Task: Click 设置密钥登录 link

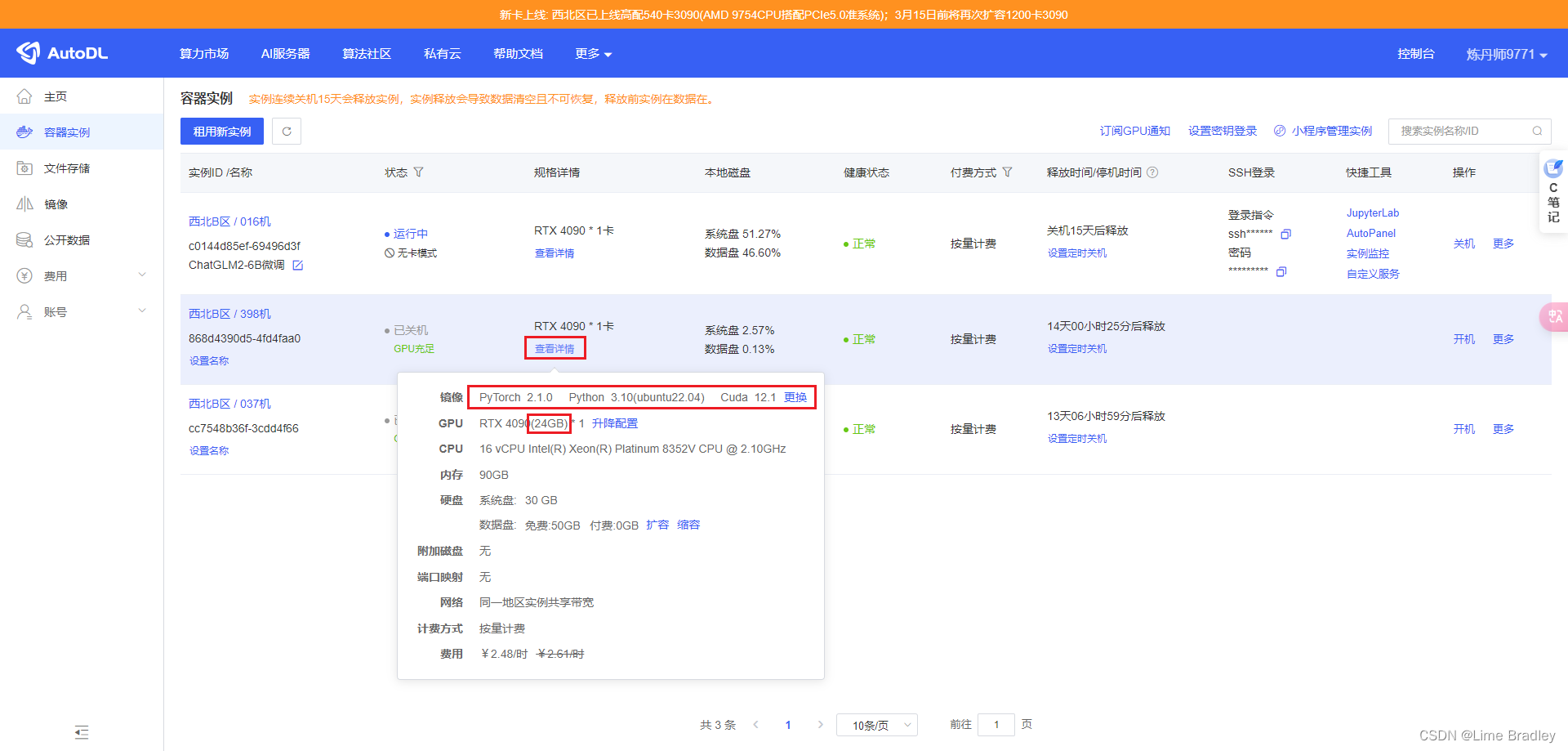Action: coord(1223,131)
